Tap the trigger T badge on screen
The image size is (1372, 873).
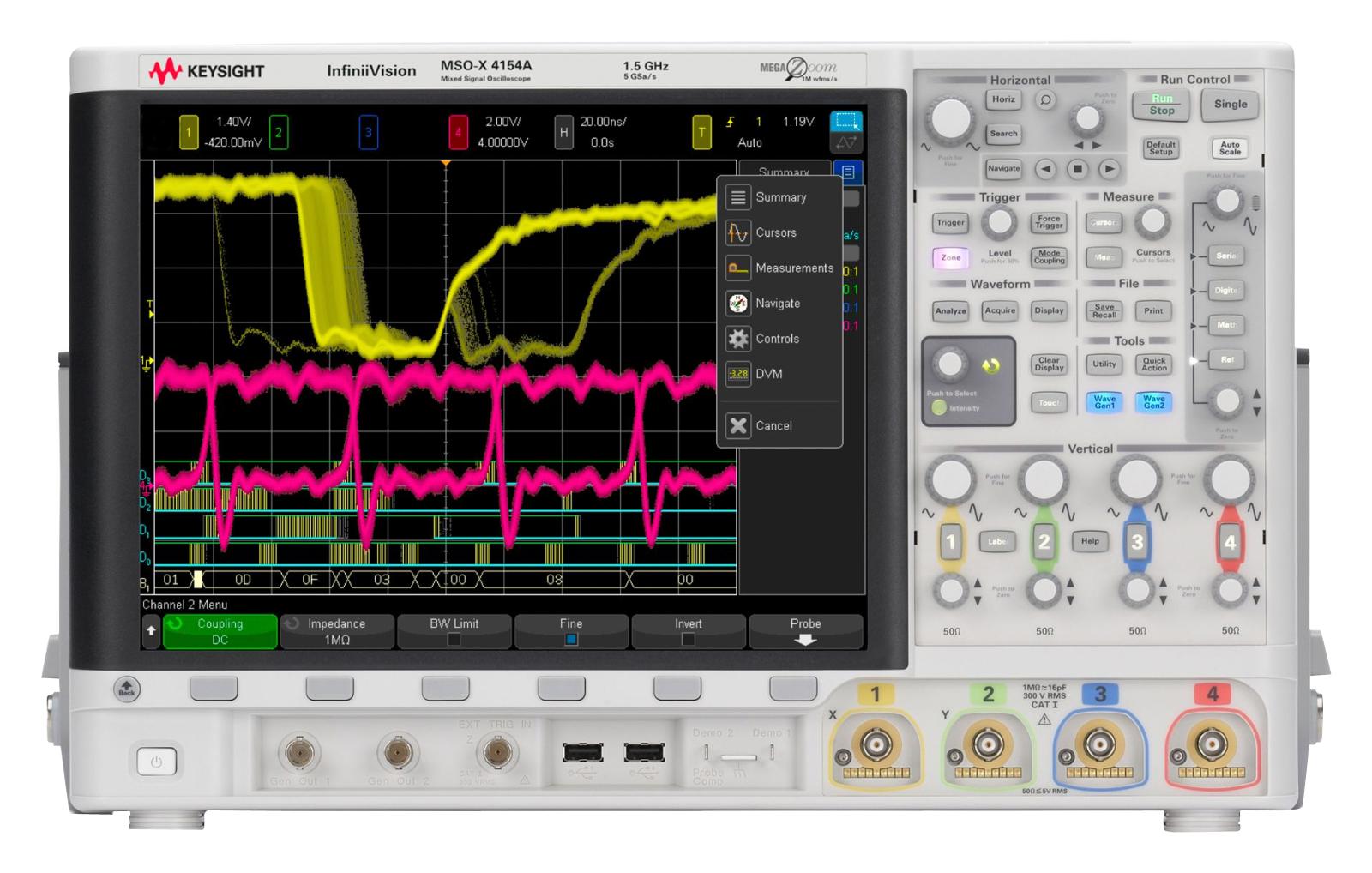(x=701, y=132)
